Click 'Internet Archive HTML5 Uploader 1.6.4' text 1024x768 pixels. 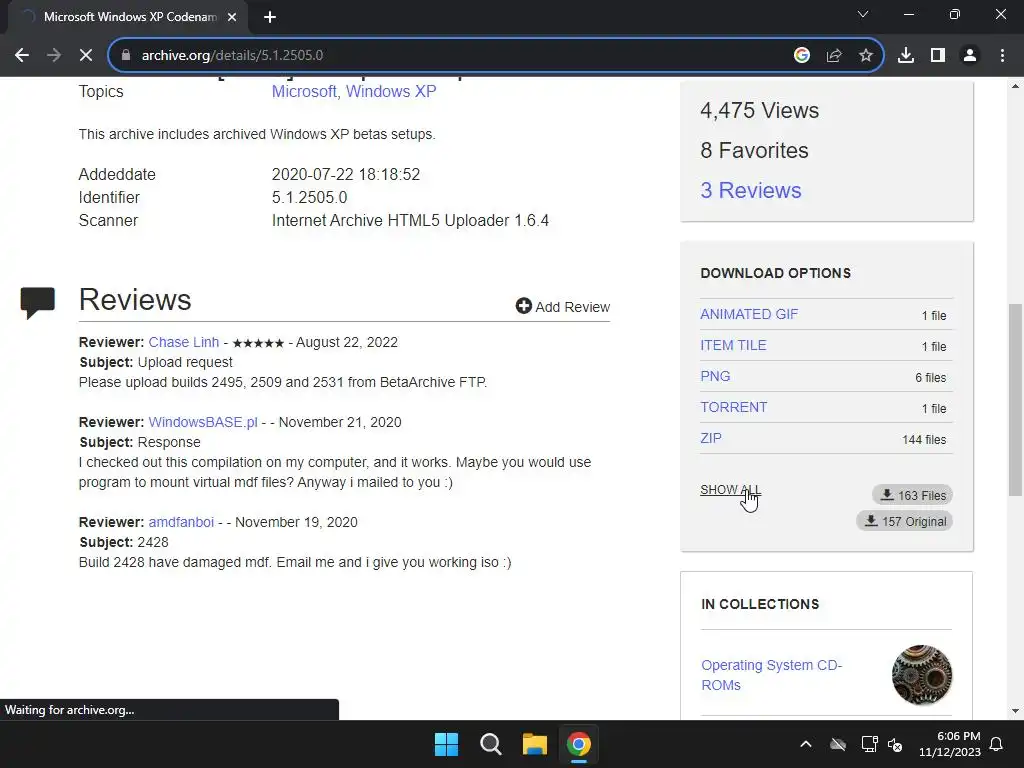tap(410, 220)
